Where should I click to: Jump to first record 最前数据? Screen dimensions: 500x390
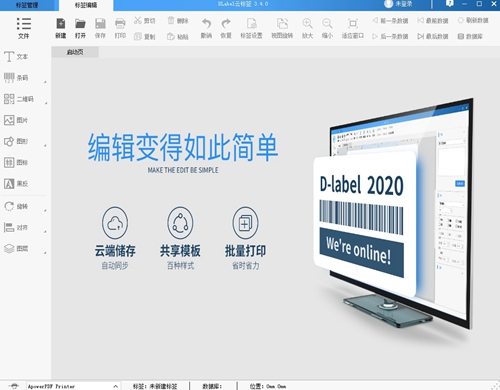click(x=433, y=21)
